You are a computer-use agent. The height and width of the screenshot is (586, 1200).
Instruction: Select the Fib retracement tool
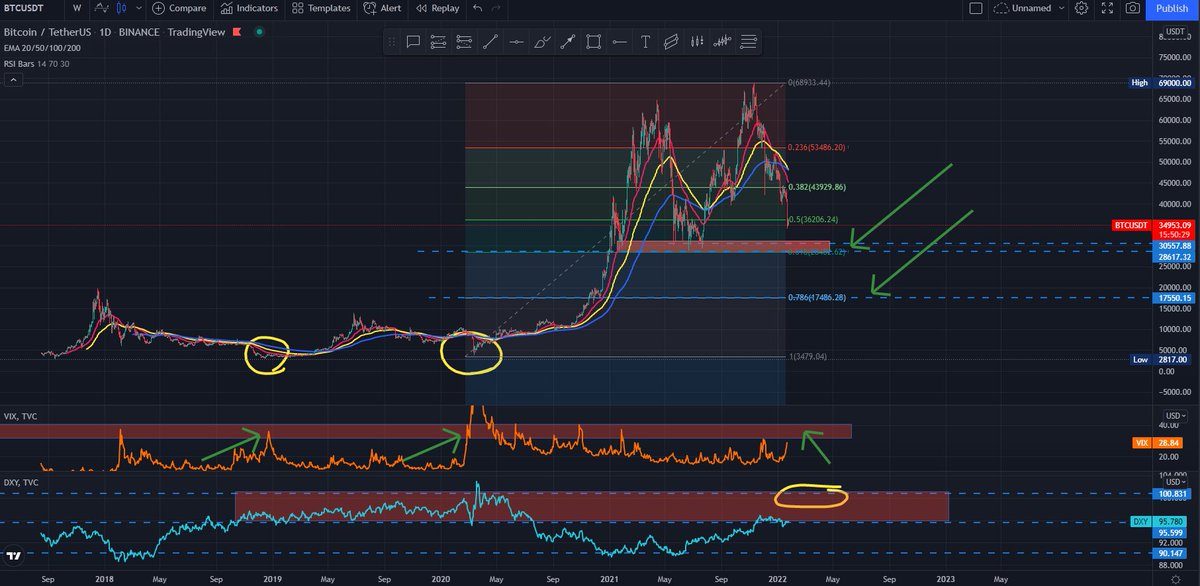[439, 42]
